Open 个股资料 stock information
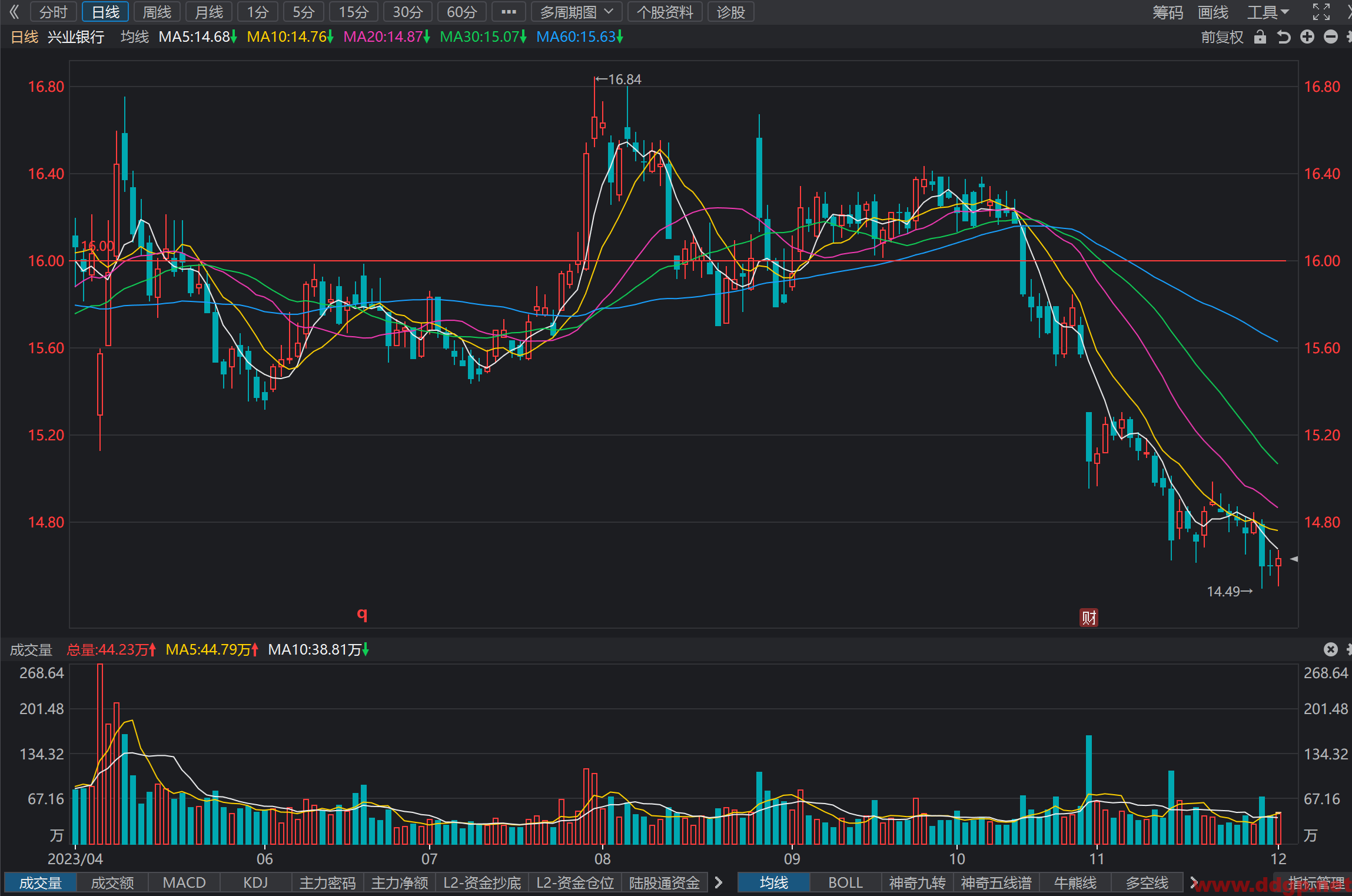The width and height of the screenshot is (1352, 896). point(665,12)
